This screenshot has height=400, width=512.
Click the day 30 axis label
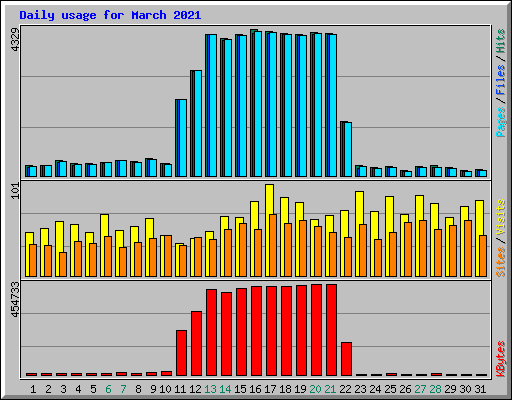(465, 389)
